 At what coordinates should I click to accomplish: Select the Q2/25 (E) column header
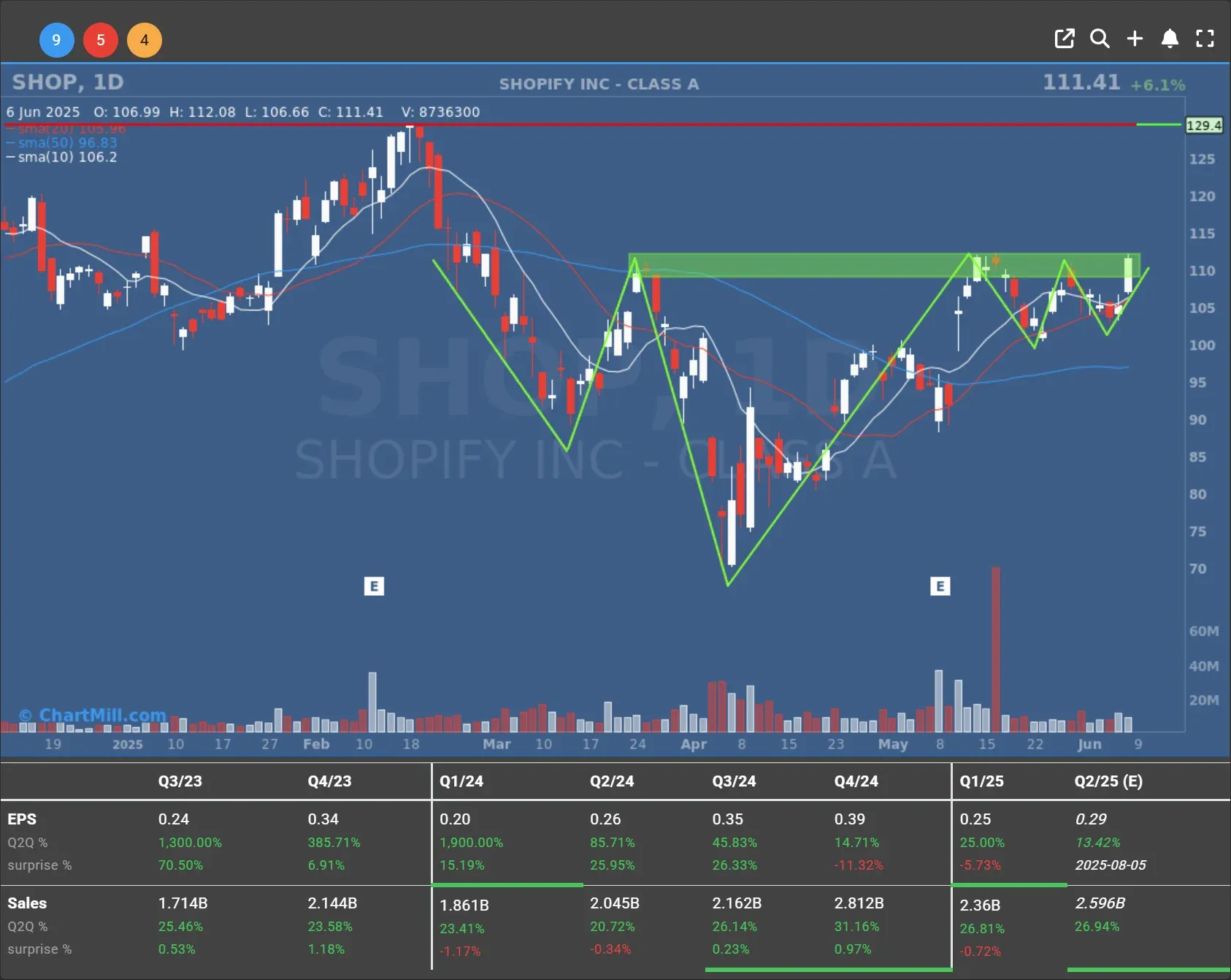[x=1108, y=781]
